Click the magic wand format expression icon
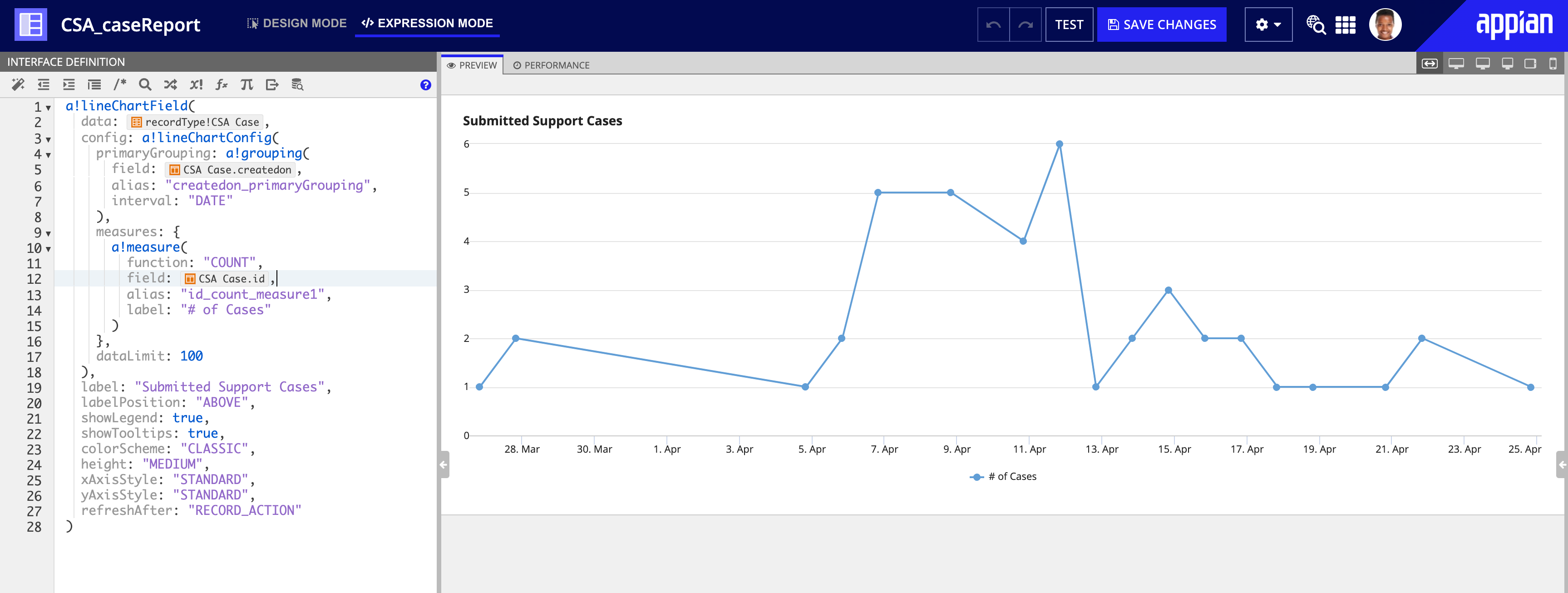The width and height of the screenshot is (1568, 593). pyautogui.click(x=18, y=84)
